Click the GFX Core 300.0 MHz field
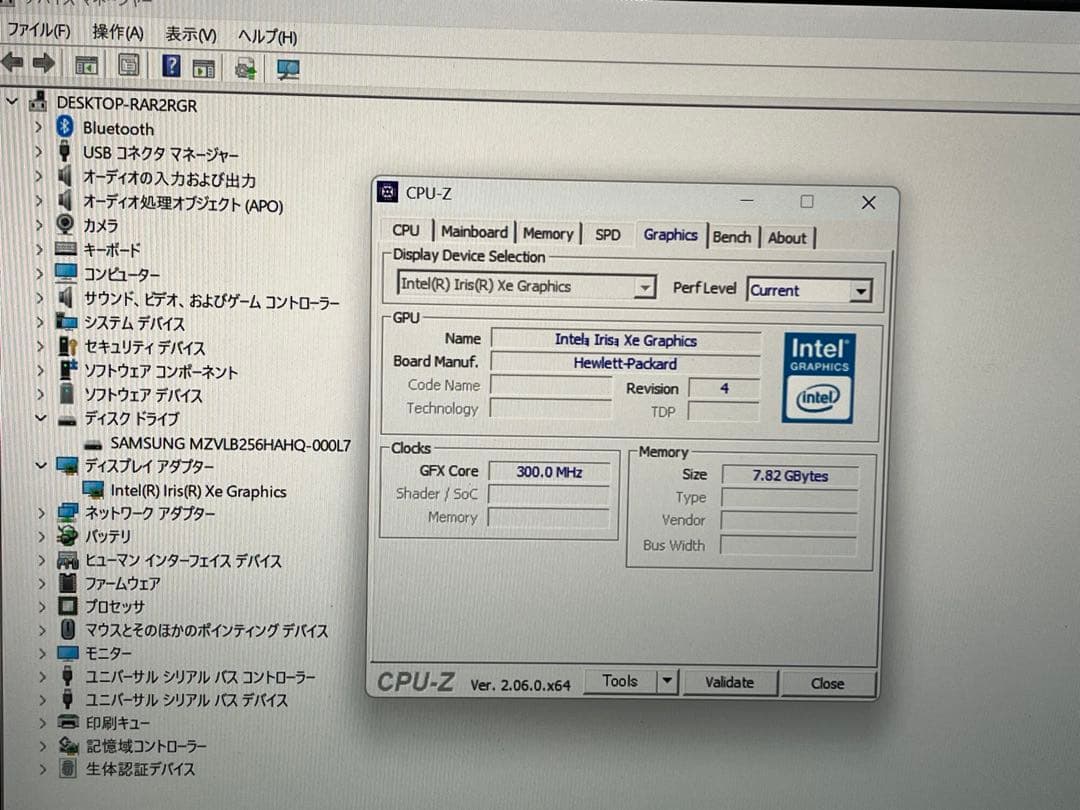1080x810 pixels. [549, 472]
